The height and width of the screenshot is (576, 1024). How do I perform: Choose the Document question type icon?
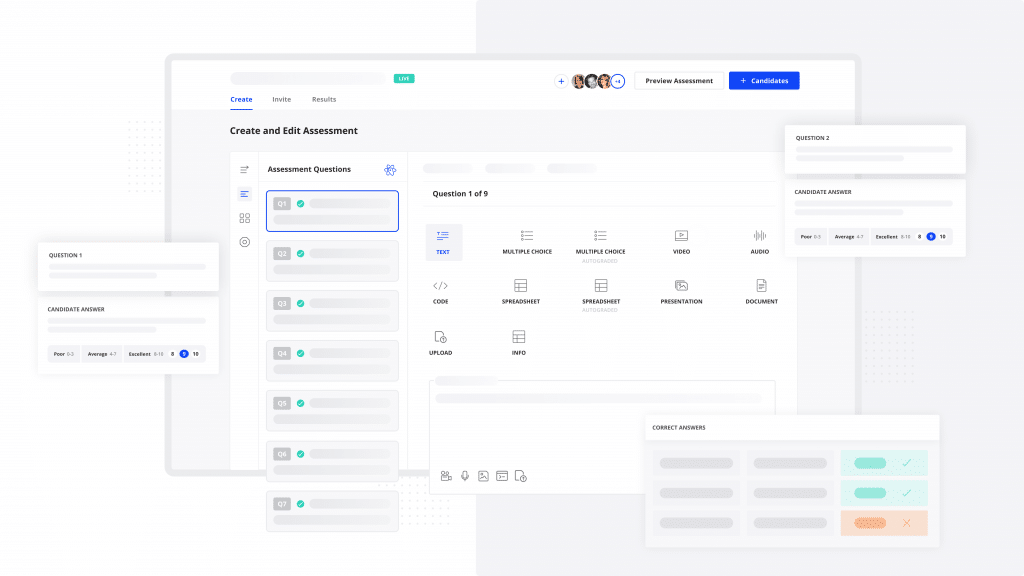(x=761, y=285)
